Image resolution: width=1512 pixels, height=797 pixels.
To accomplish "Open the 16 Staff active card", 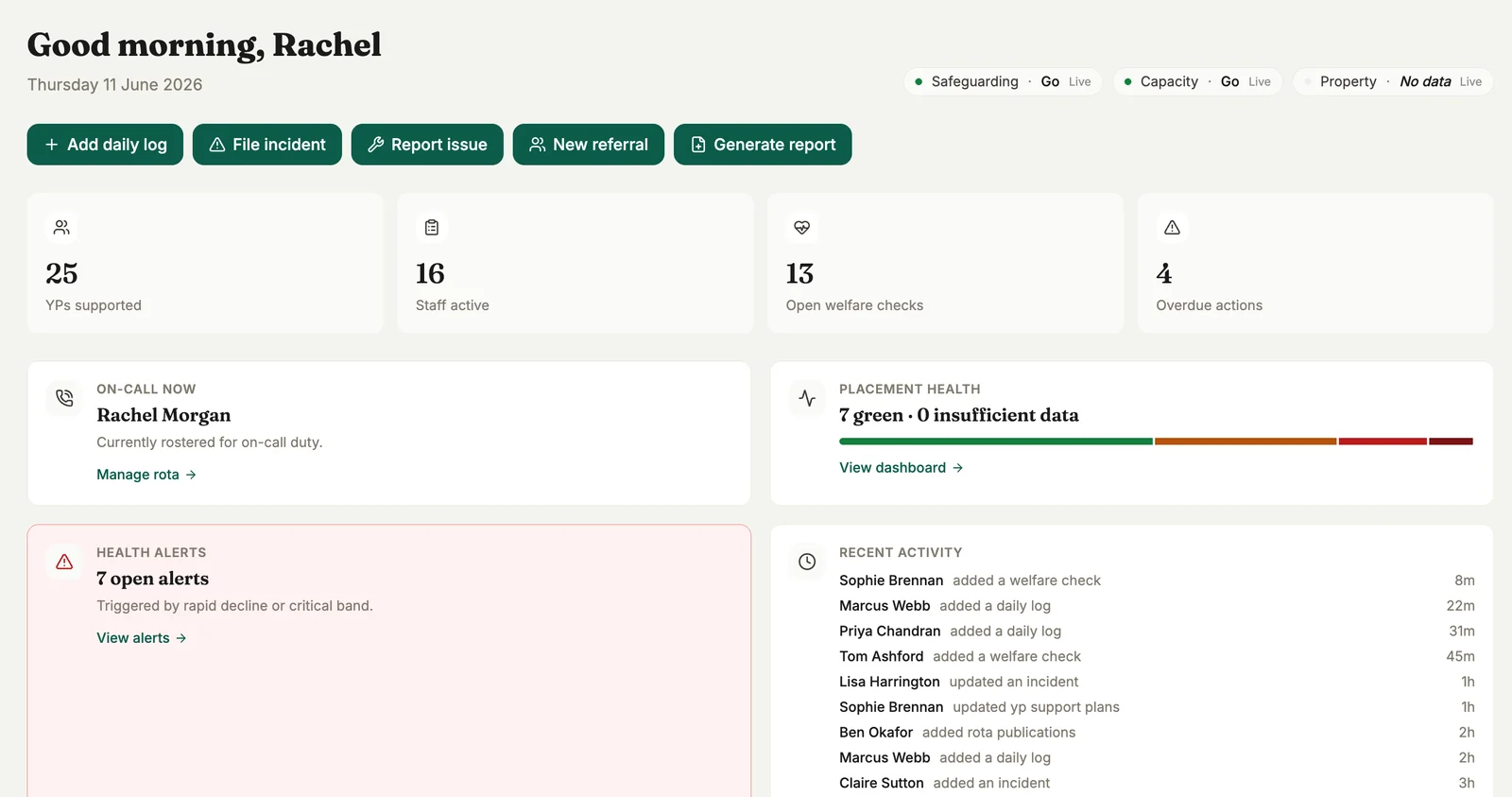I will (x=576, y=263).
